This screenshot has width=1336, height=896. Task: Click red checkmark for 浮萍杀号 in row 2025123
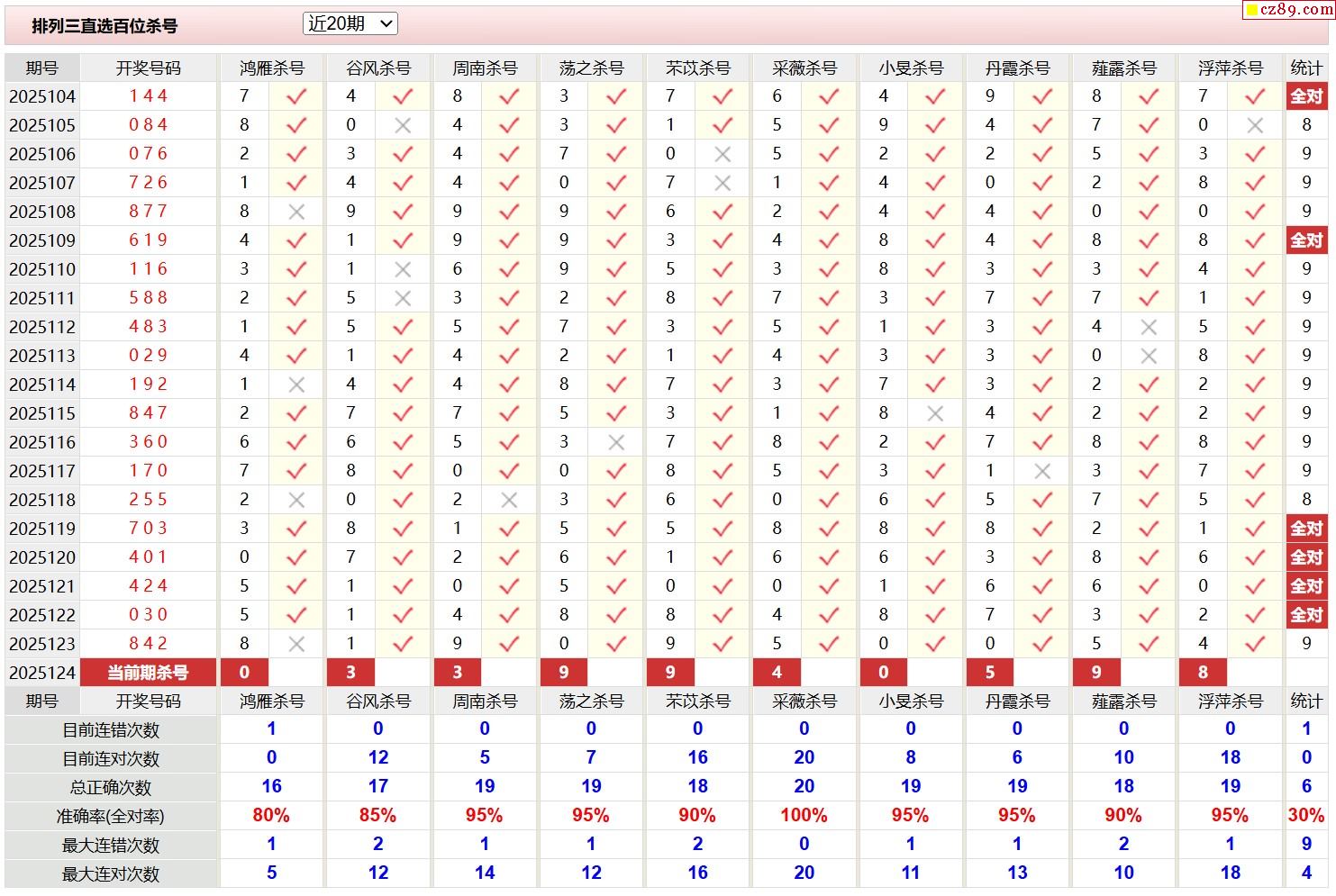[x=1255, y=644]
